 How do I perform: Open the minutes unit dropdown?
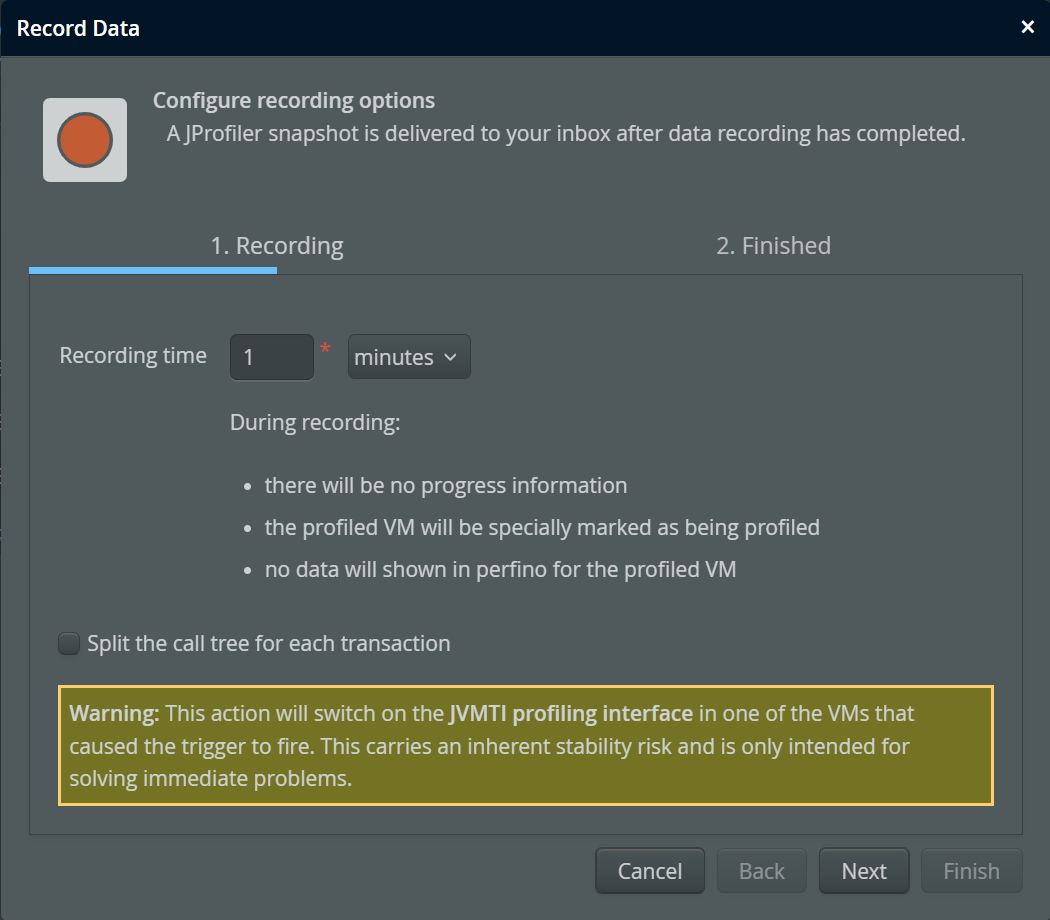coord(408,357)
